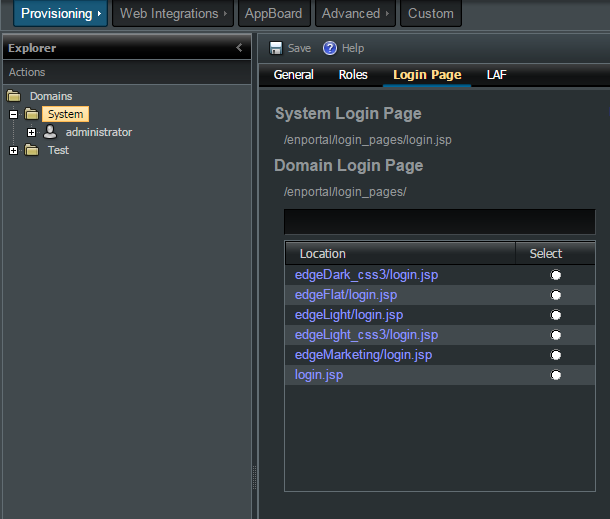Click the Help button label

[x=353, y=48]
